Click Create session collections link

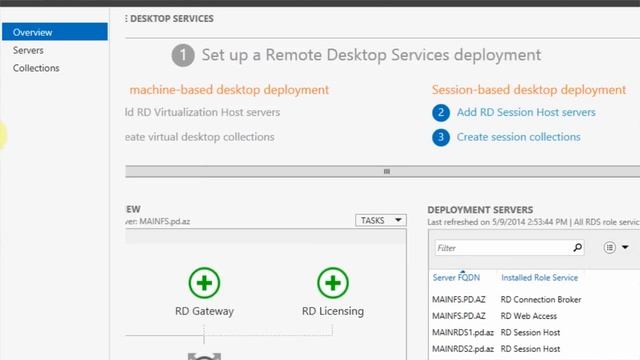point(518,137)
